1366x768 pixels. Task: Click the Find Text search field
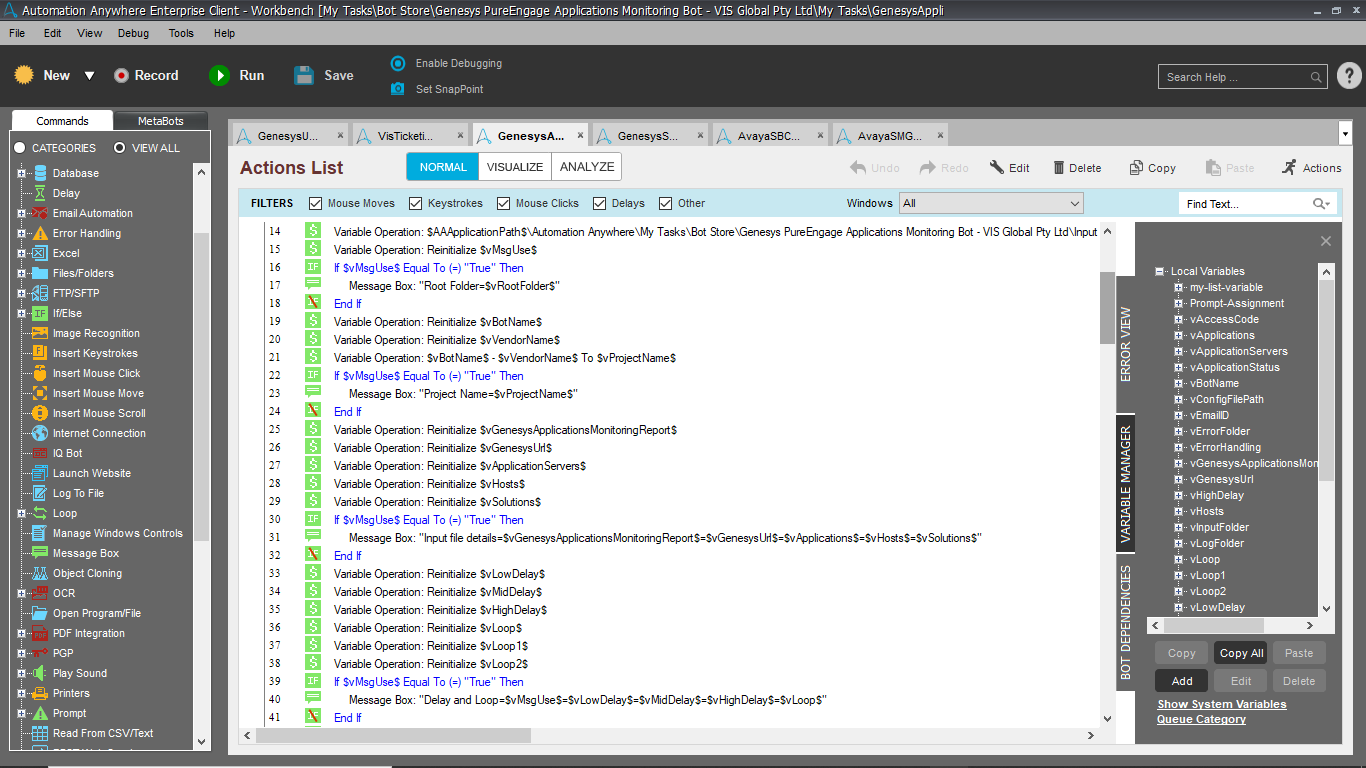click(x=1246, y=204)
